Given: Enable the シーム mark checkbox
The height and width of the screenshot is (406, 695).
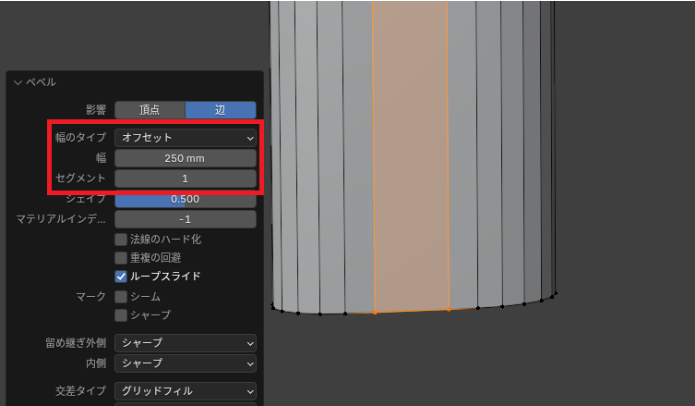Looking at the screenshot, I should tap(121, 297).
